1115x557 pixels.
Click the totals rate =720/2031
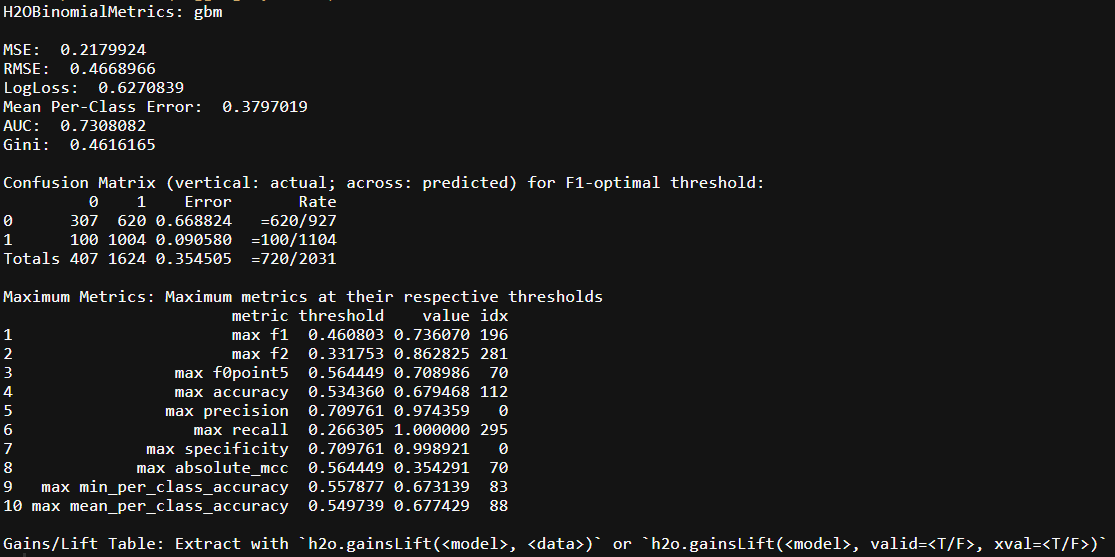pos(294,259)
